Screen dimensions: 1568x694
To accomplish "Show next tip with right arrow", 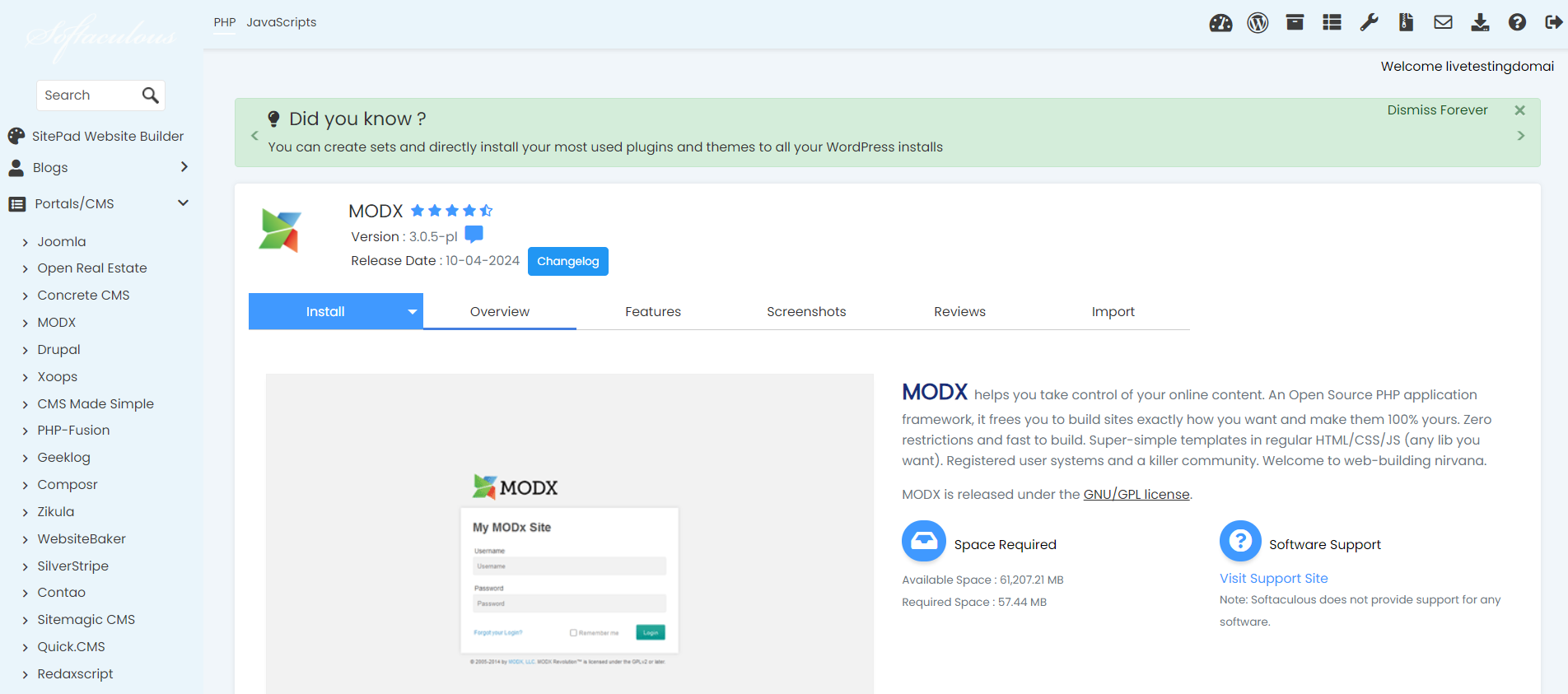I will [1521, 136].
